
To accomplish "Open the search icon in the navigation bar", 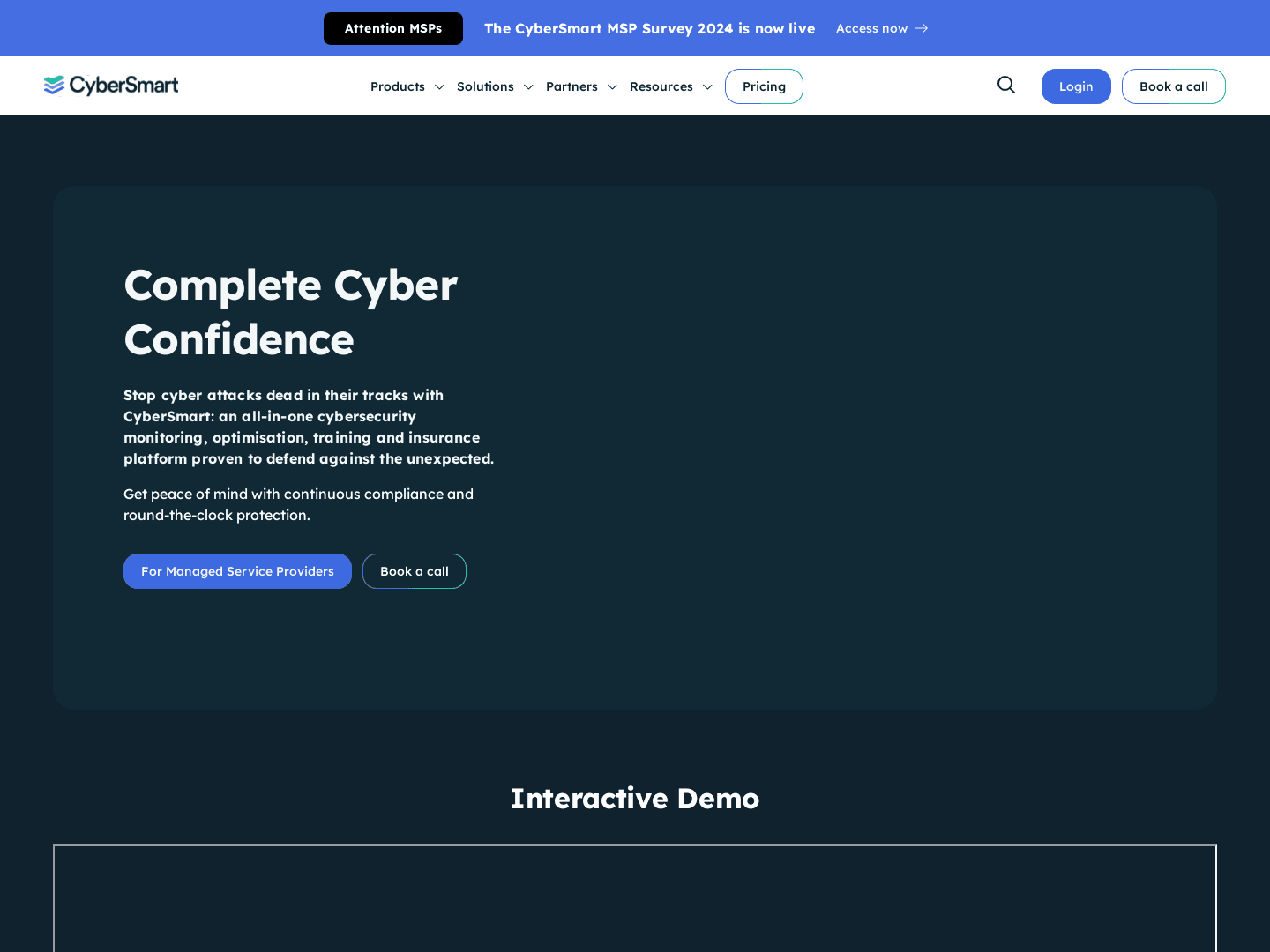I will 1005,85.
